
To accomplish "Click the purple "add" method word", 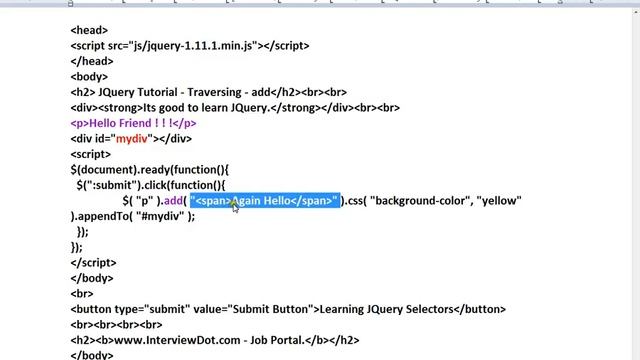I will point(173,201).
